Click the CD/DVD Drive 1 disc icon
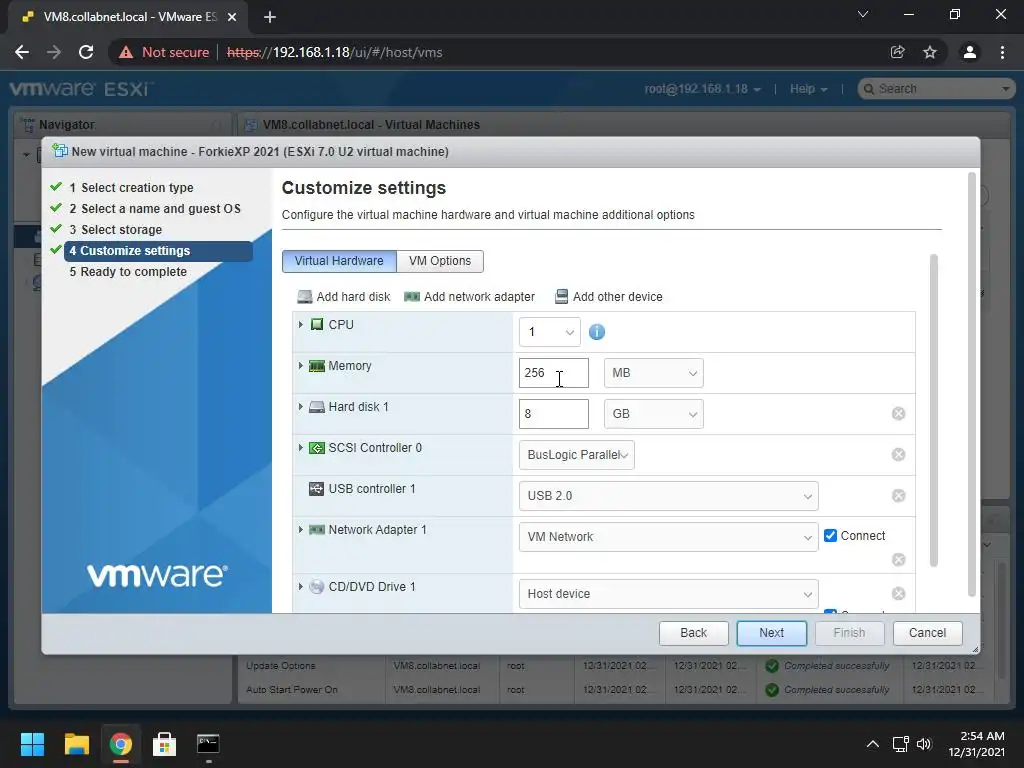1024x768 pixels. tap(317, 586)
